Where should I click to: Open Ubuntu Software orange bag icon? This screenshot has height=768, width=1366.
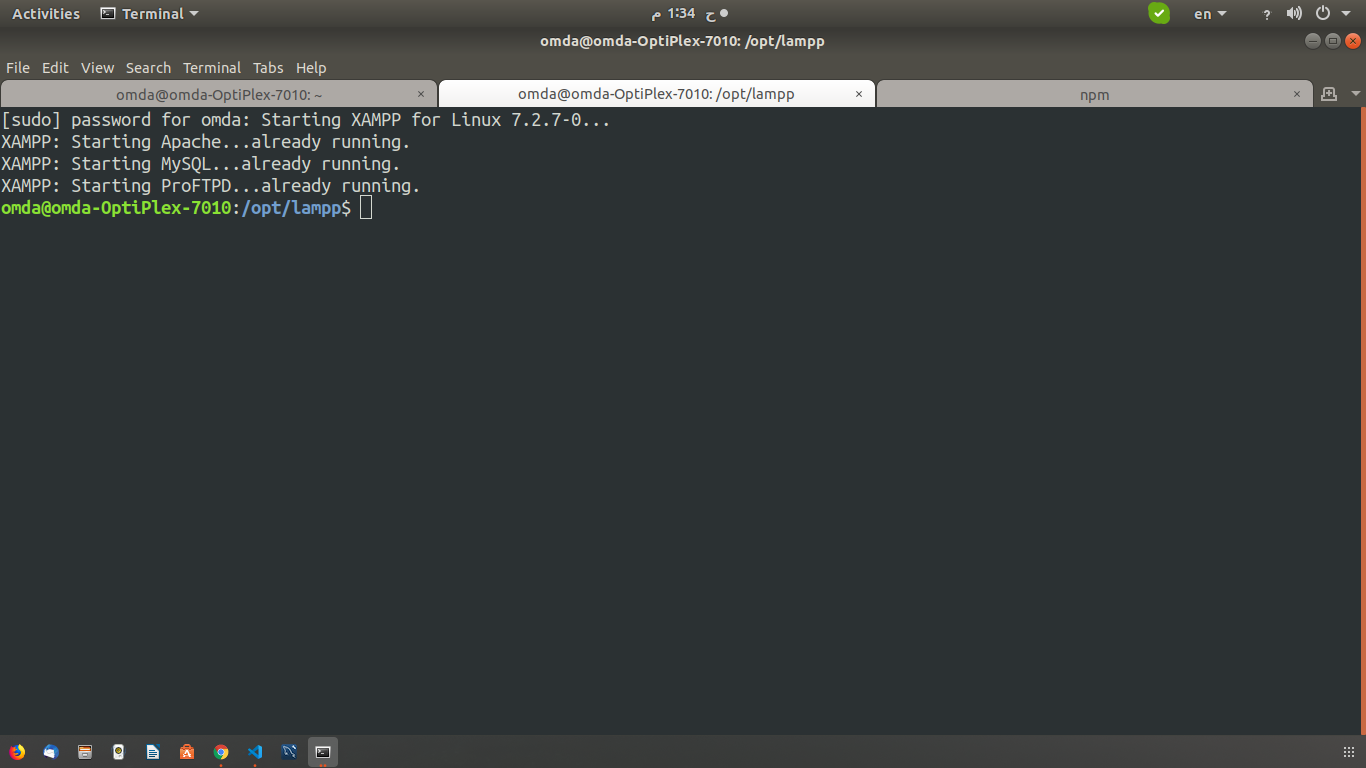(187, 752)
